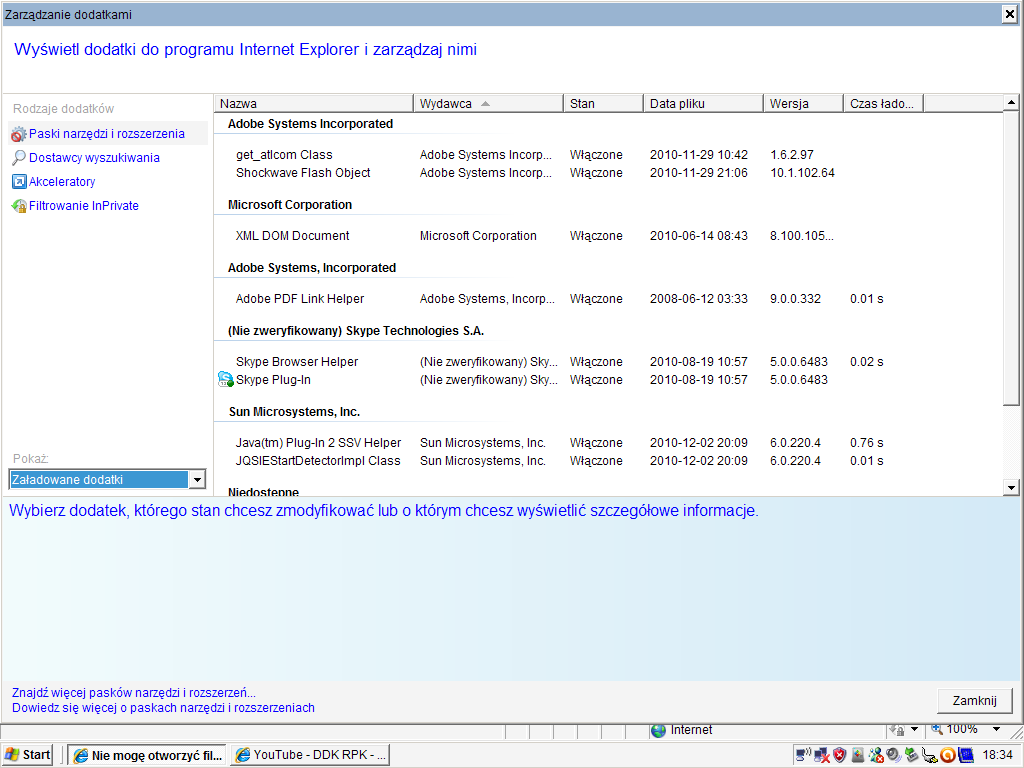The height and width of the screenshot is (768, 1024).
Task: Switch to Nie mogę otworzyć fil... taskbar window
Action: tap(148, 756)
